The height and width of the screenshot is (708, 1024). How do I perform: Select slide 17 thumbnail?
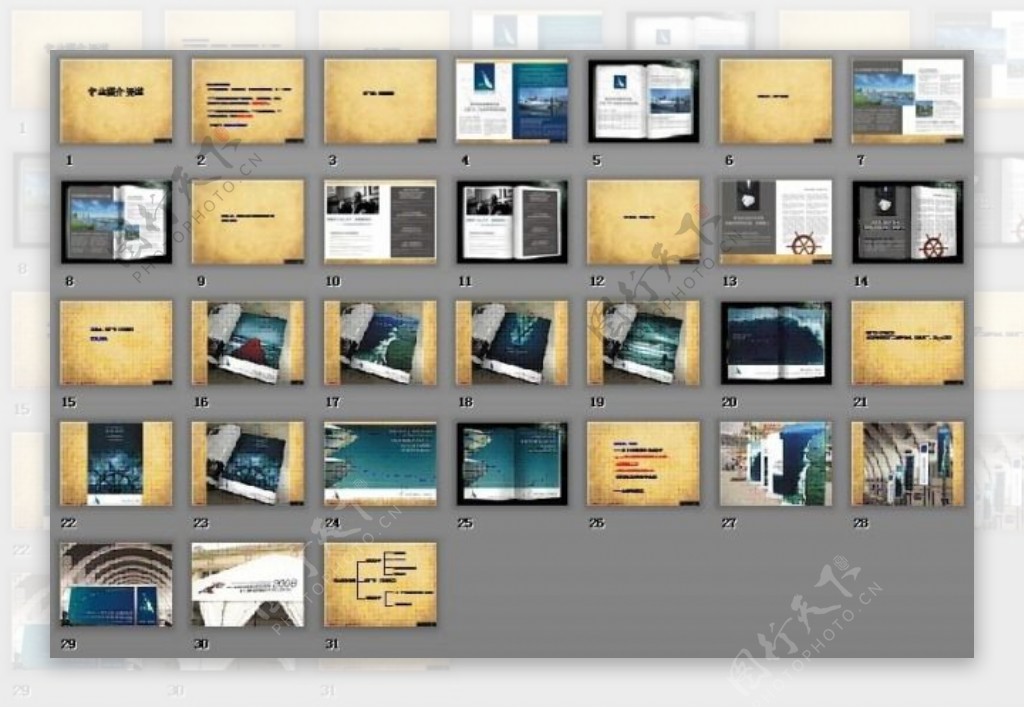click(380, 343)
